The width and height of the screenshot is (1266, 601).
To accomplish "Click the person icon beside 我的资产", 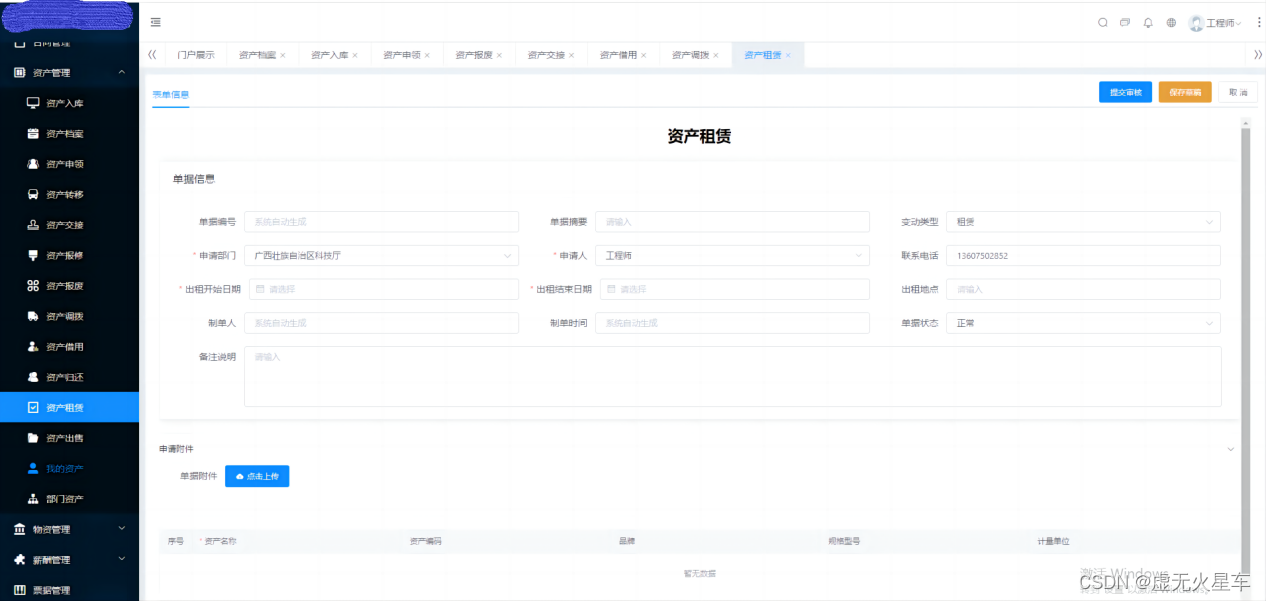I will [33, 468].
